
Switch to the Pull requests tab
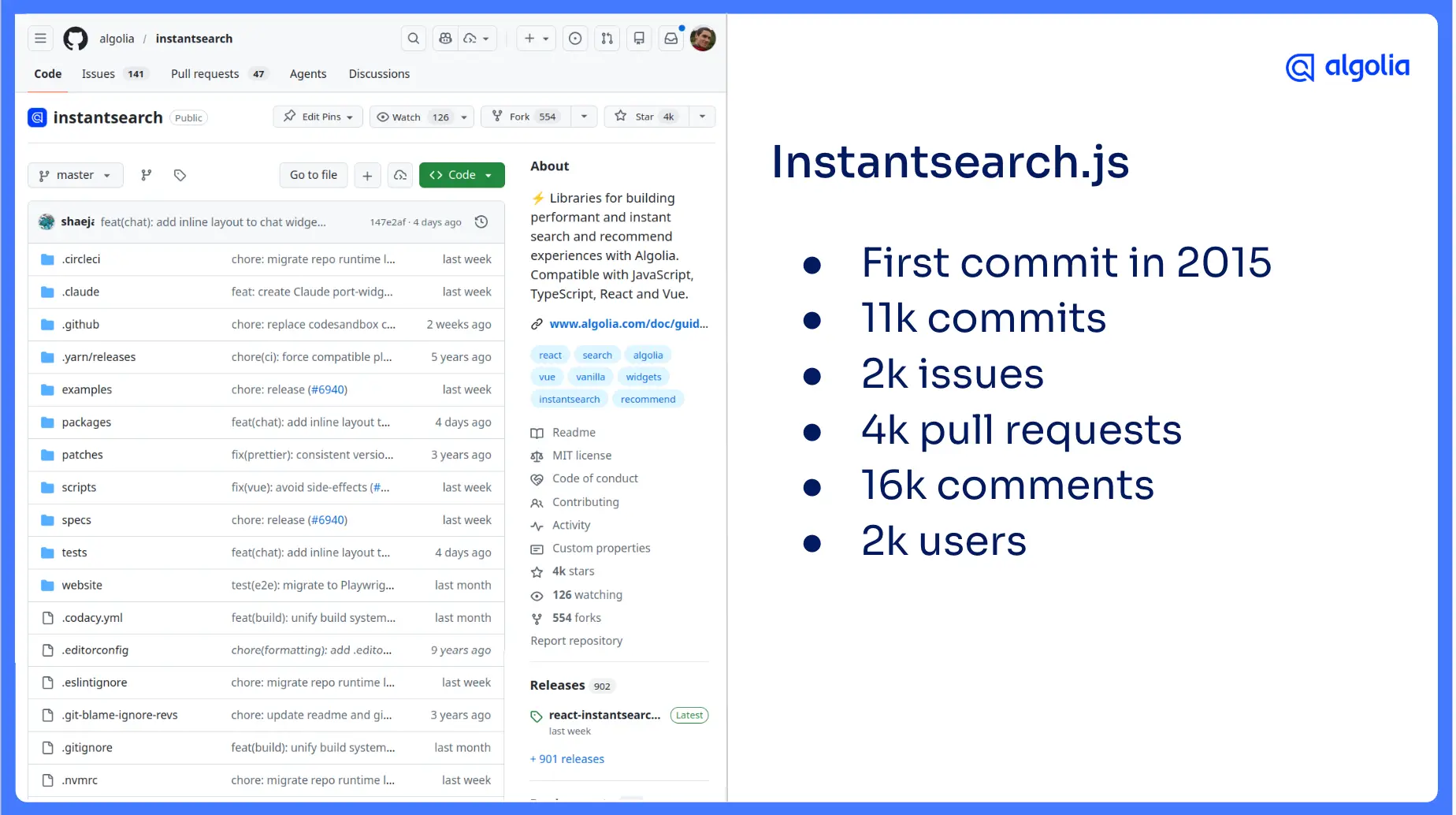coord(219,73)
